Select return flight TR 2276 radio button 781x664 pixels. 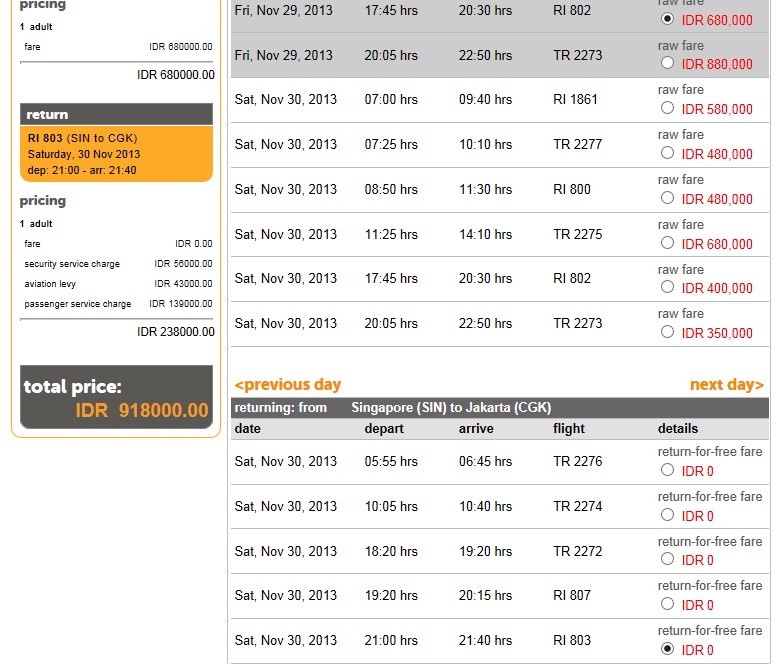coord(667,470)
